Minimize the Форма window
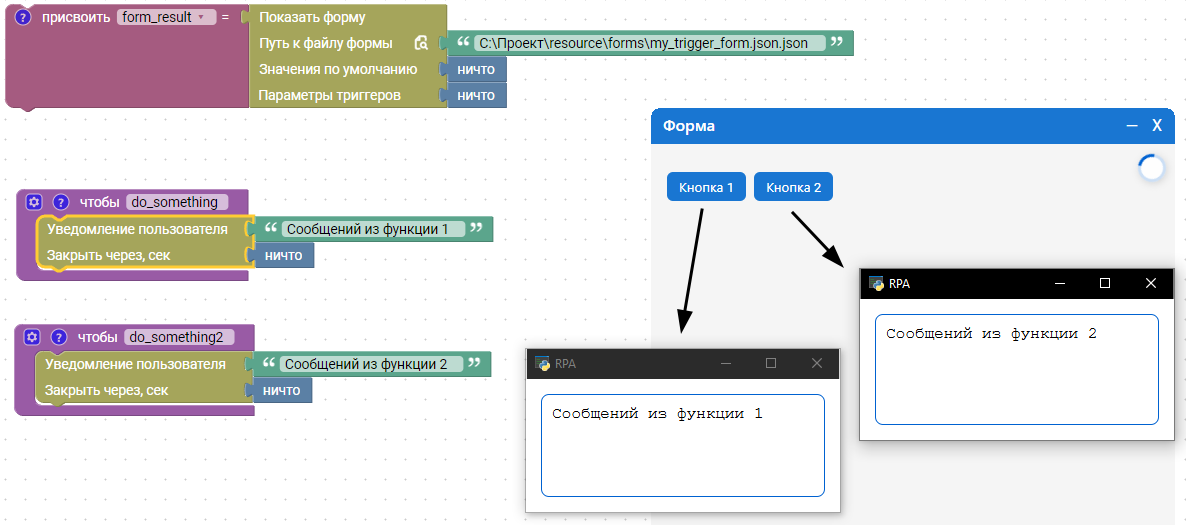 [1132, 126]
